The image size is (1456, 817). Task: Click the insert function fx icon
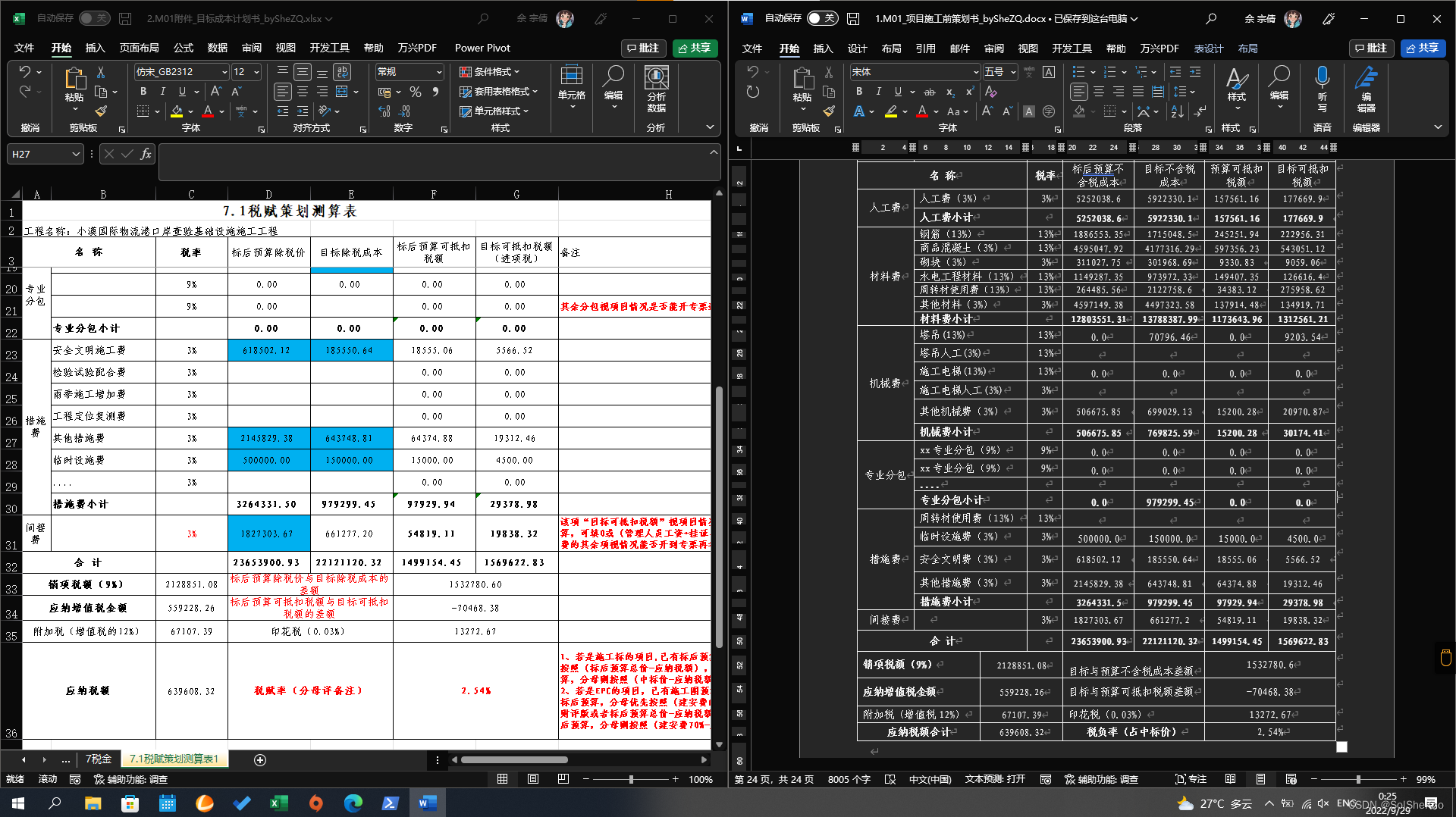(x=146, y=154)
